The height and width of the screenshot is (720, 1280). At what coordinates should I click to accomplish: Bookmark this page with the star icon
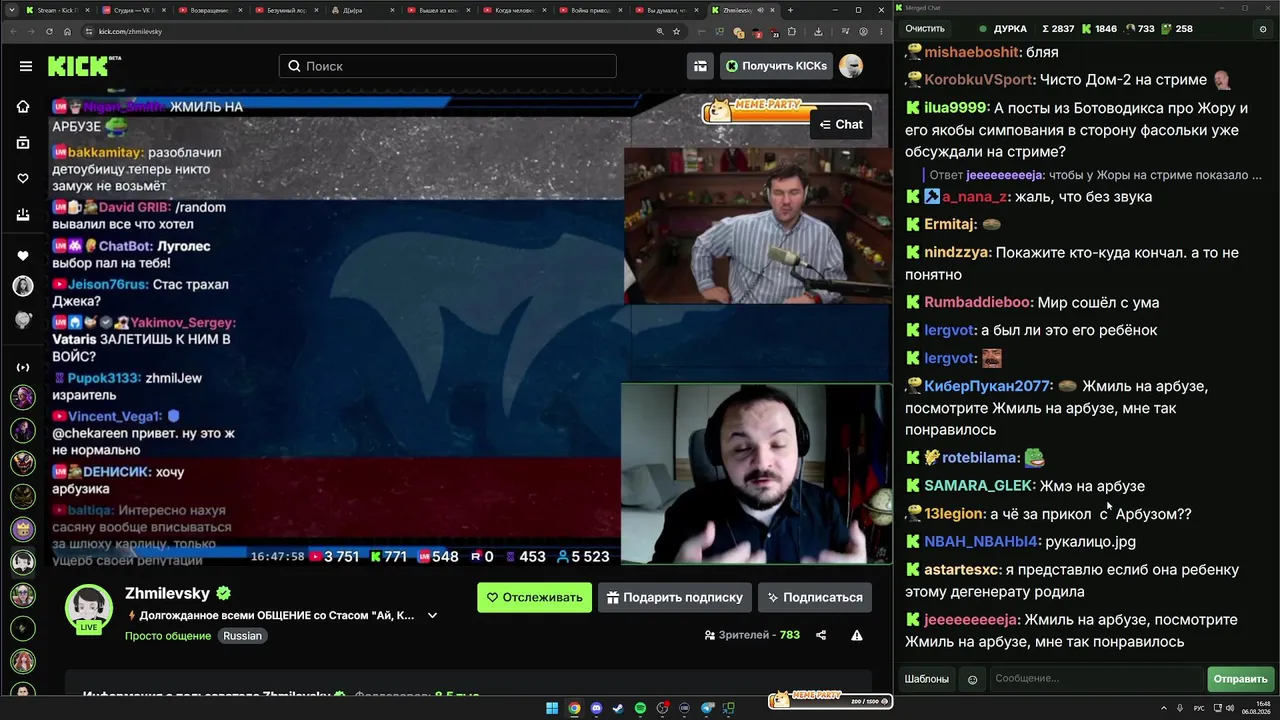click(x=677, y=31)
